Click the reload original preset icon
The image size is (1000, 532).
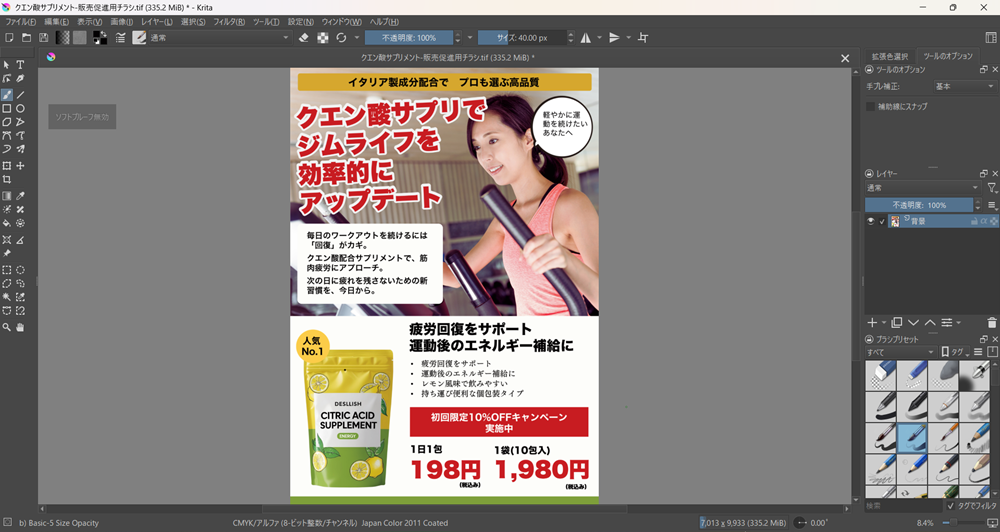pos(341,38)
